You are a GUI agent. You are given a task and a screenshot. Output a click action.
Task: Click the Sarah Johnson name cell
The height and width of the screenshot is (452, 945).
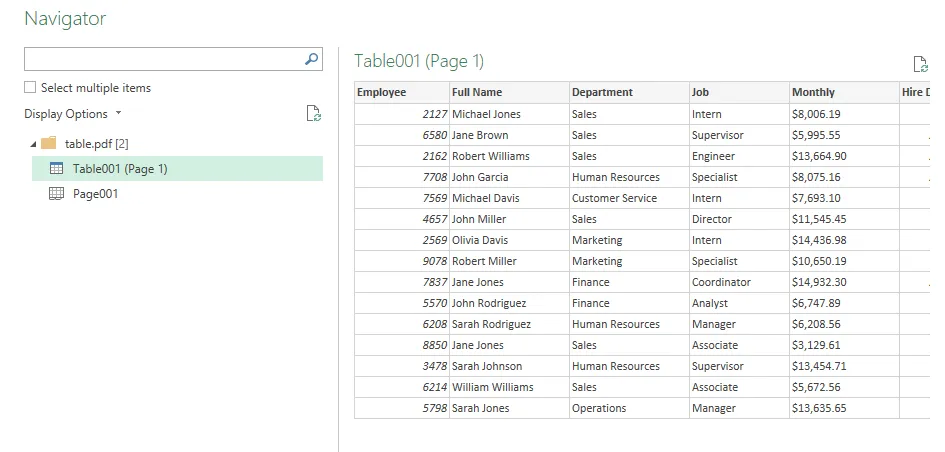[509, 366]
